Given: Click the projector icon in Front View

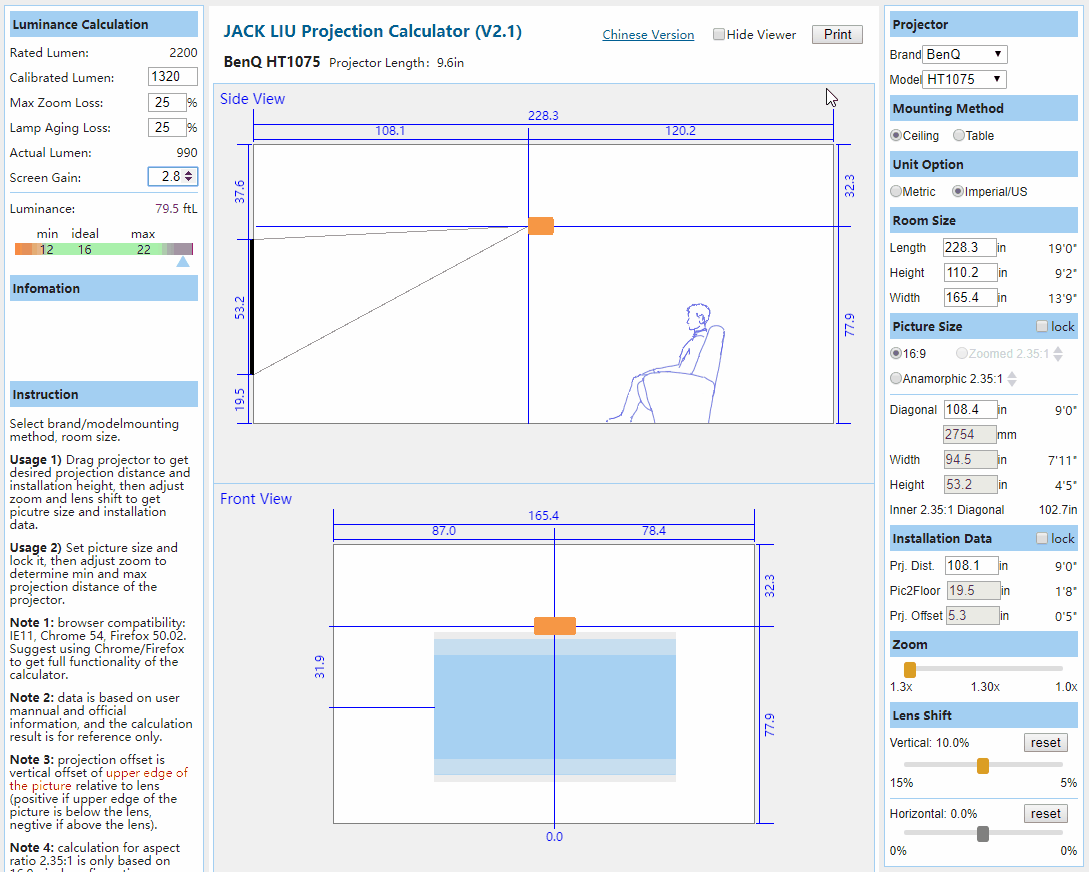Looking at the screenshot, I should point(554,626).
